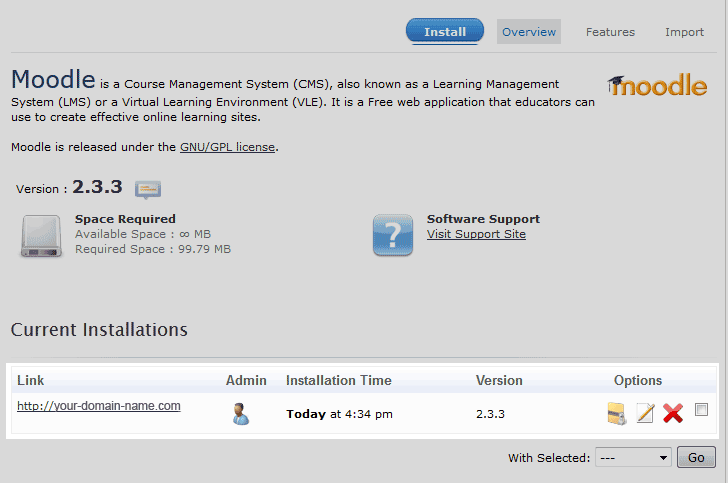Select the Install tab

[x=445, y=32]
